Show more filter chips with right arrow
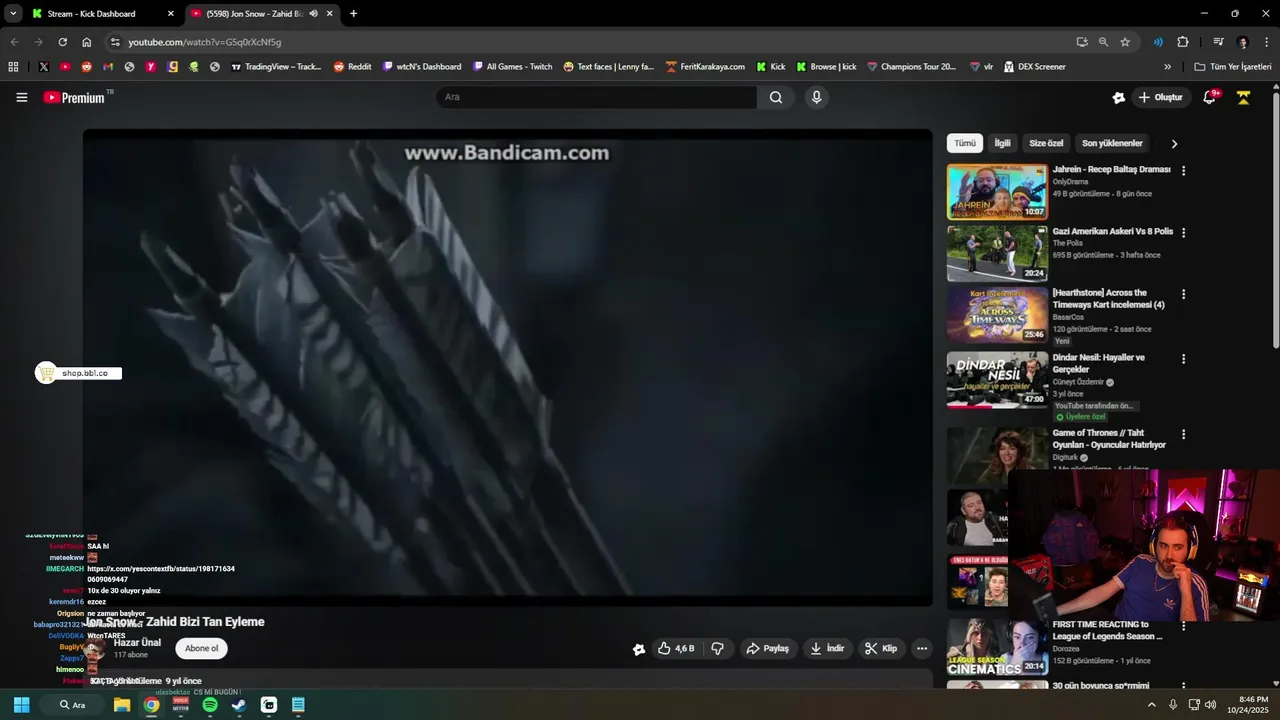This screenshot has height=720, width=1280. click(x=1174, y=143)
